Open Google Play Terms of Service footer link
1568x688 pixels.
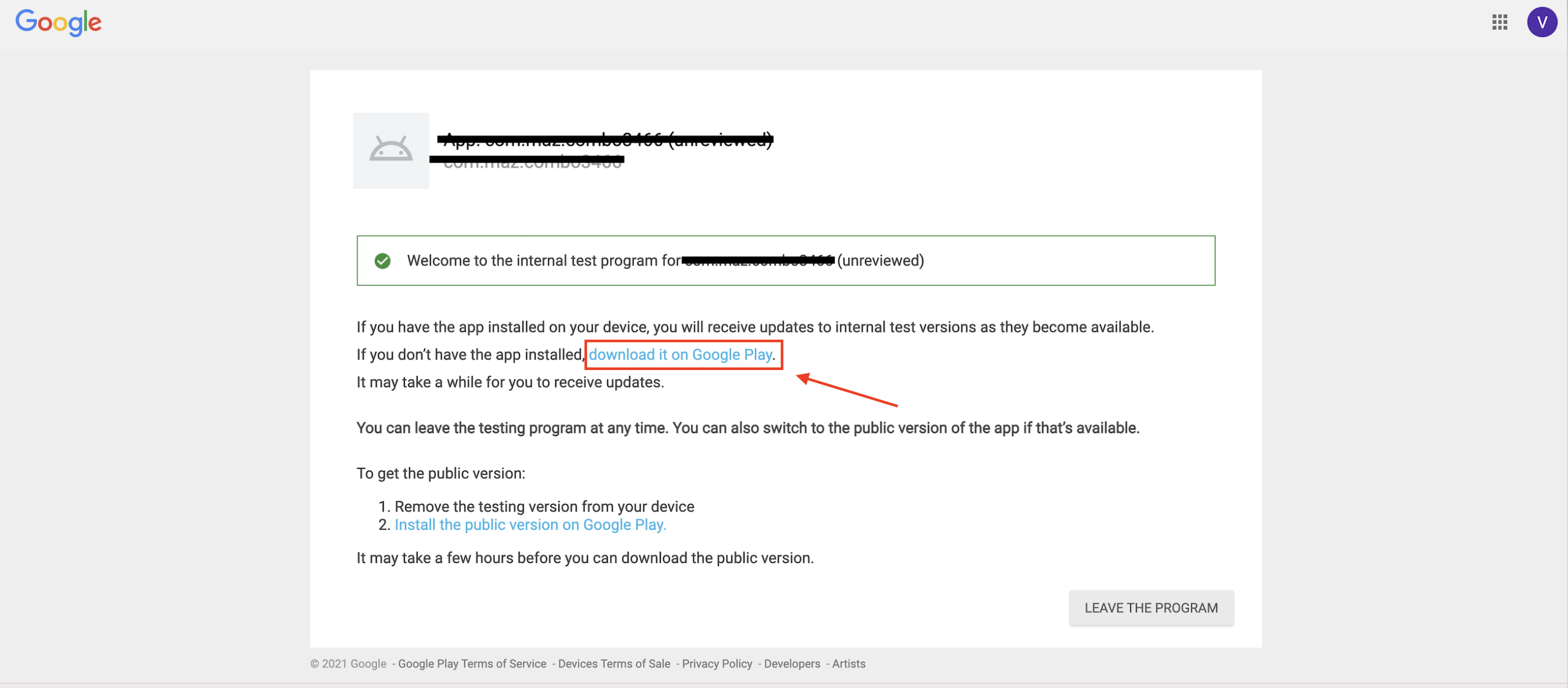[x=472, y=664]
